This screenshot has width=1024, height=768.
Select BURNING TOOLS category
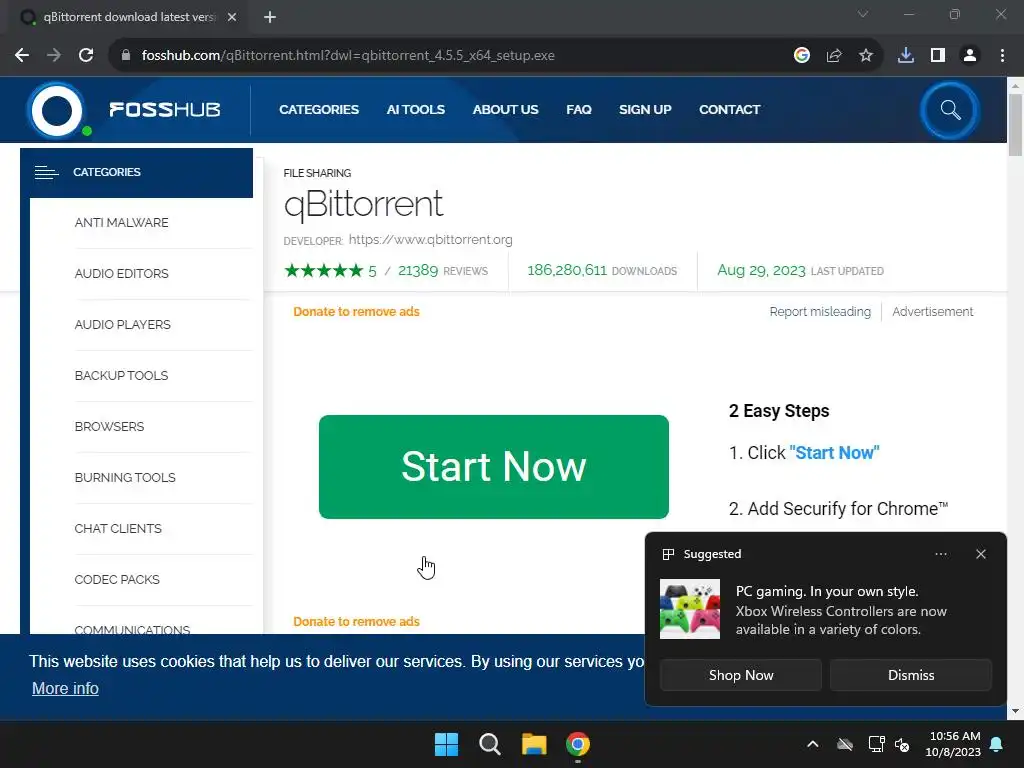[125, 477]
